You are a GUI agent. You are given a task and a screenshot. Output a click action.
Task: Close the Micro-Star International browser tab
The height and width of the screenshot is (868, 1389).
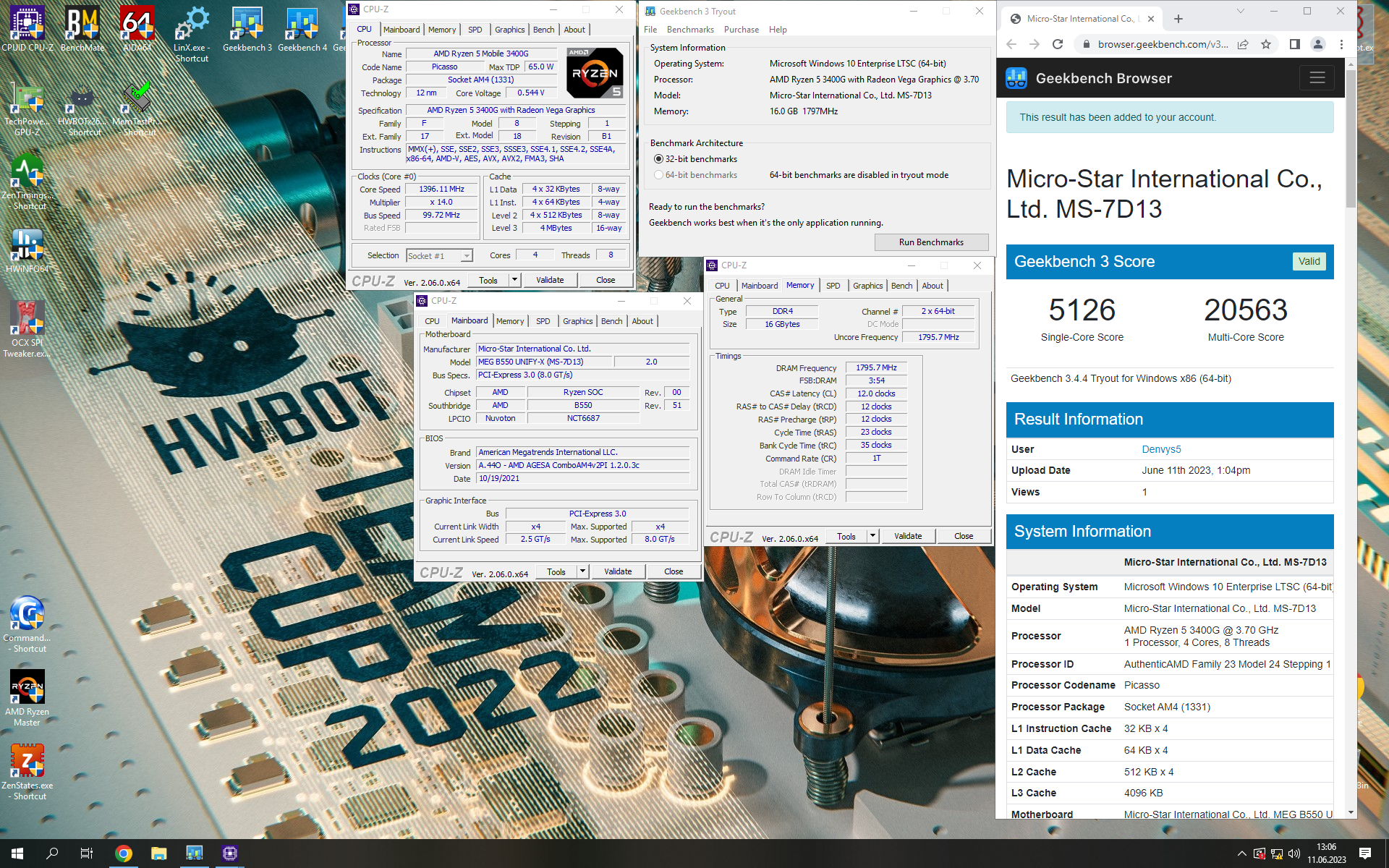[1150, 19]
